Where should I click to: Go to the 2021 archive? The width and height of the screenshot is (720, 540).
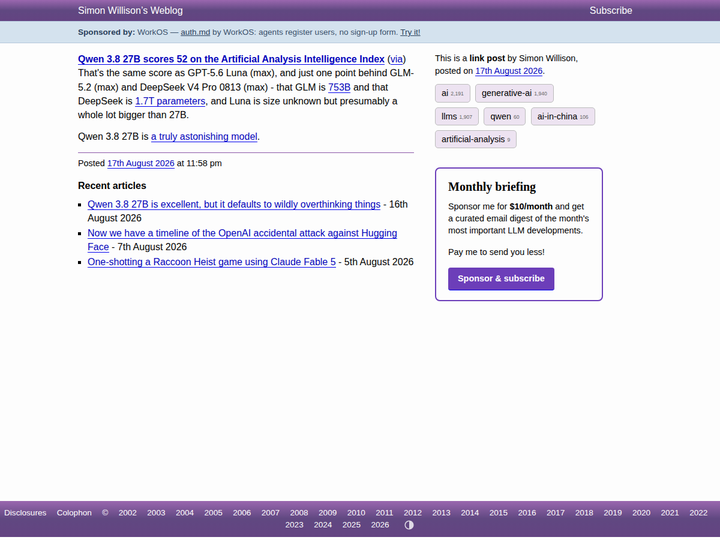pos(669,513)
